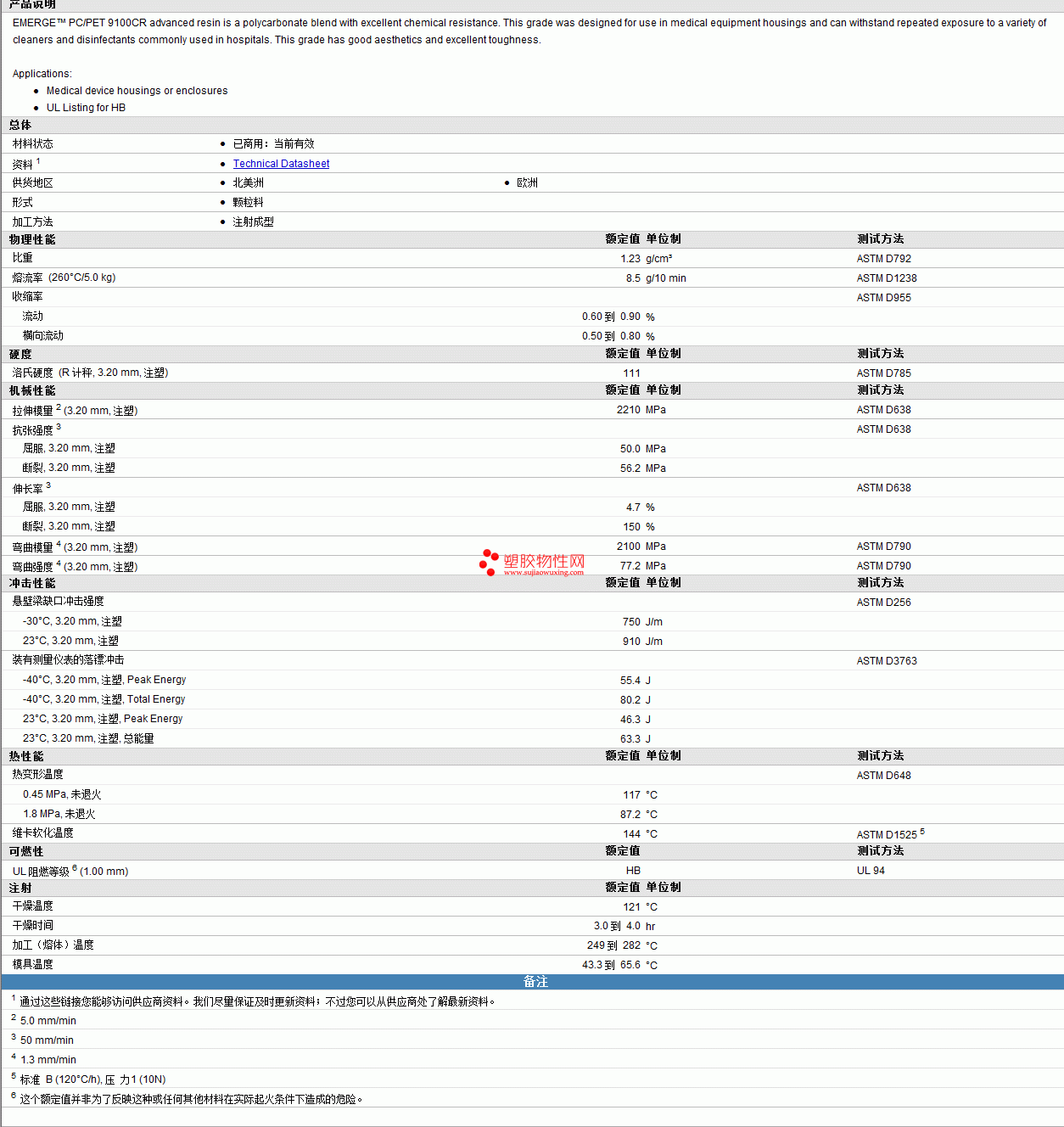Click the '抗张强度' row label

tap(32, 430)
